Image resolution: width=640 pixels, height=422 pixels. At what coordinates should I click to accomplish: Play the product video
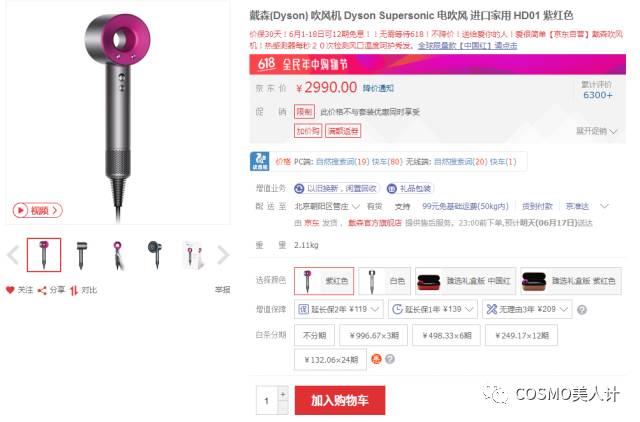[37, 210]
